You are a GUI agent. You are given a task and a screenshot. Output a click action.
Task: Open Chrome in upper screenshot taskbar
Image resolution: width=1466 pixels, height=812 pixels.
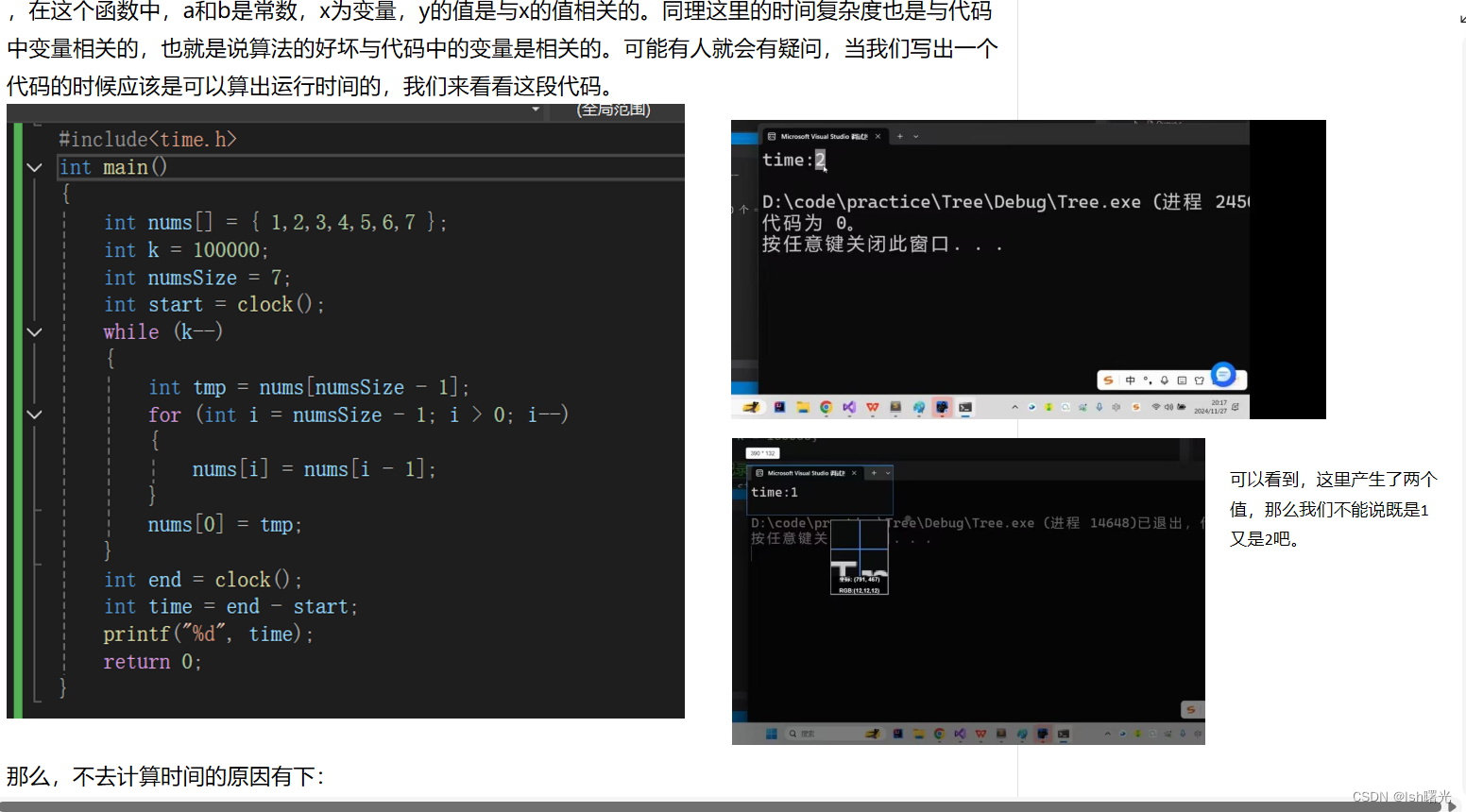827,407
